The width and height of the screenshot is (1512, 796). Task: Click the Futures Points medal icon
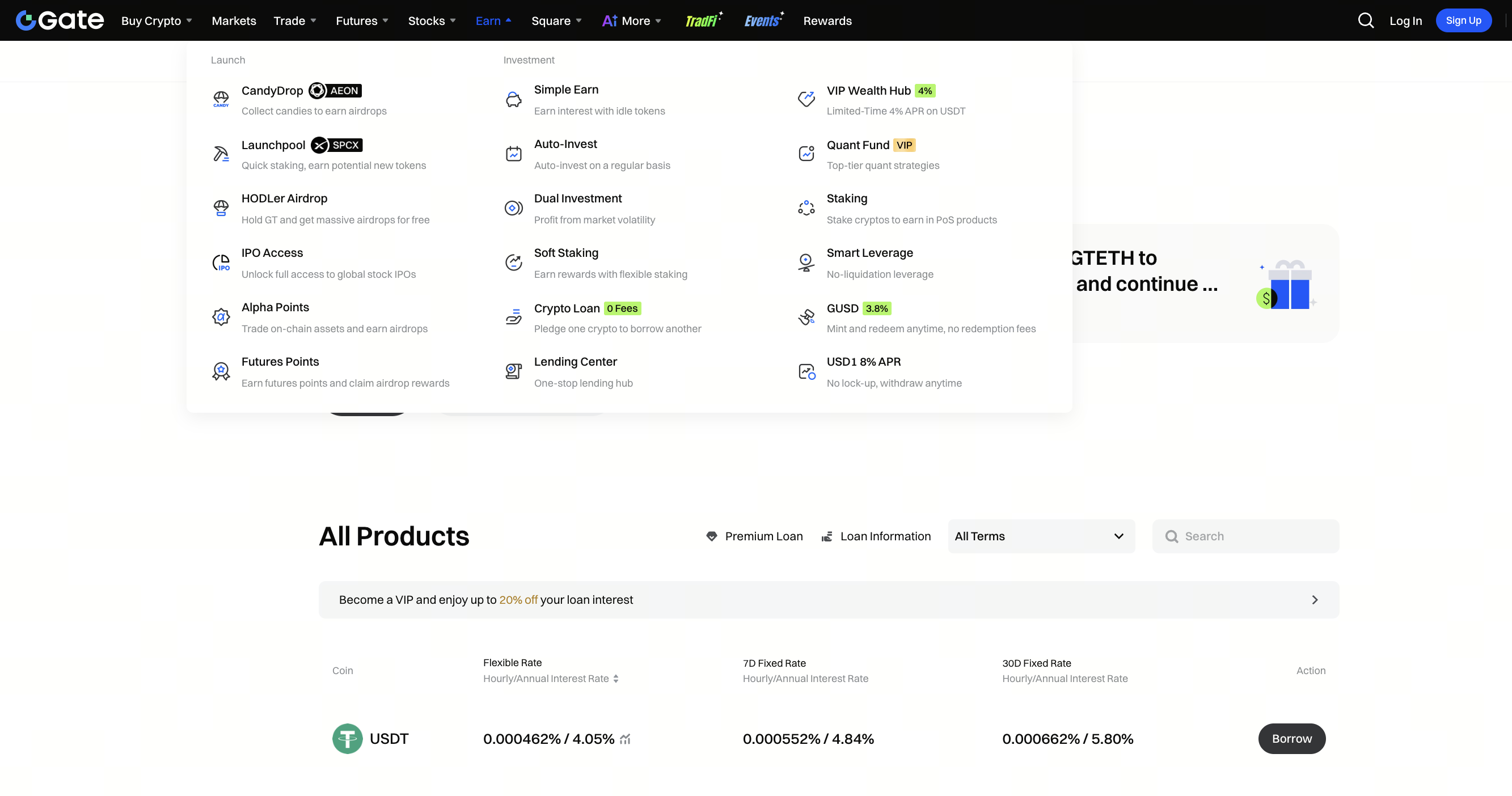coord(221,371)
